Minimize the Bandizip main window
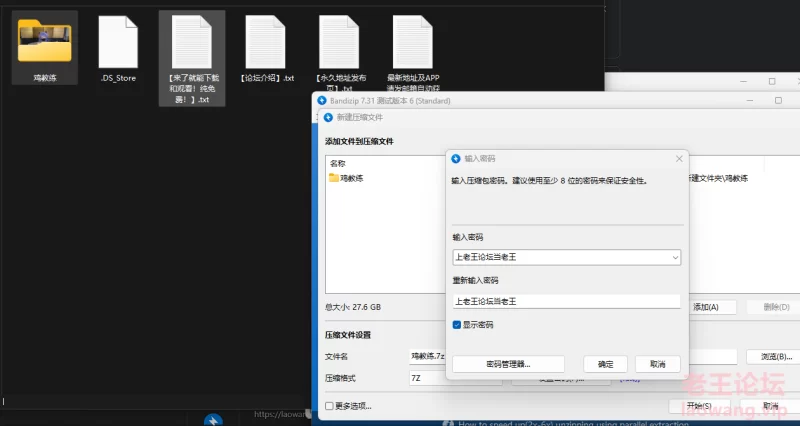Viewport: 800px width, 426px height. pos(749,101)
